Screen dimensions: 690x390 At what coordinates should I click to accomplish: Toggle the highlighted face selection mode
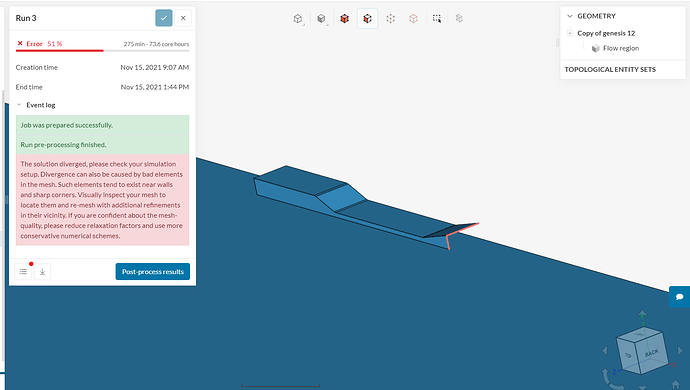(367, 18)
